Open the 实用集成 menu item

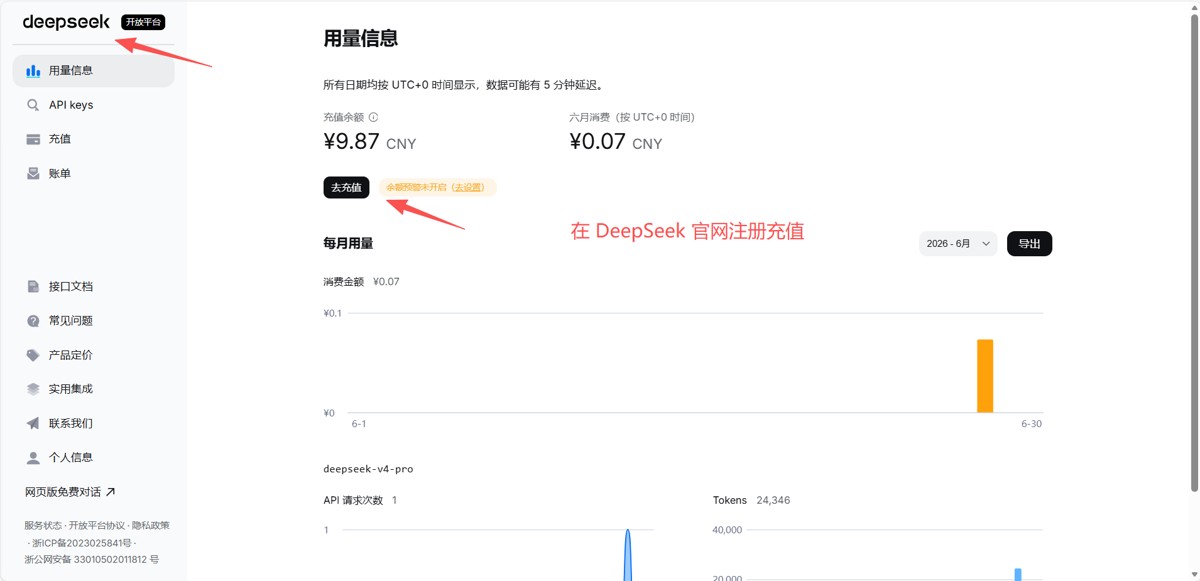tap(94, 389)
